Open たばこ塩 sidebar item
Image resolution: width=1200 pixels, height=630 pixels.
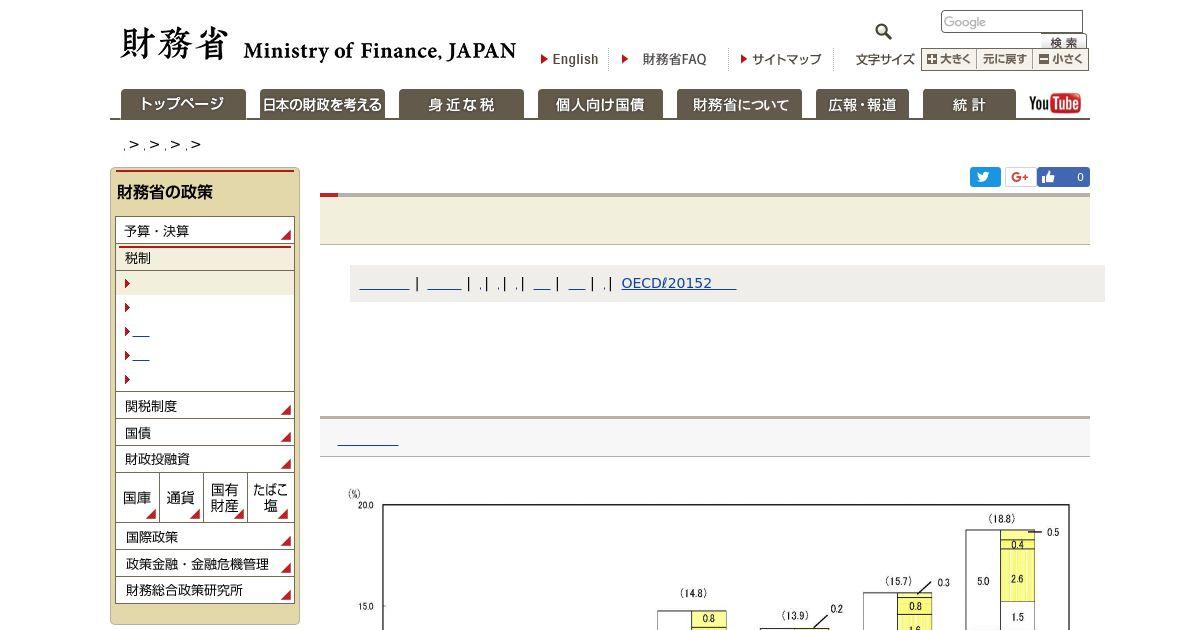pos(270,497)
